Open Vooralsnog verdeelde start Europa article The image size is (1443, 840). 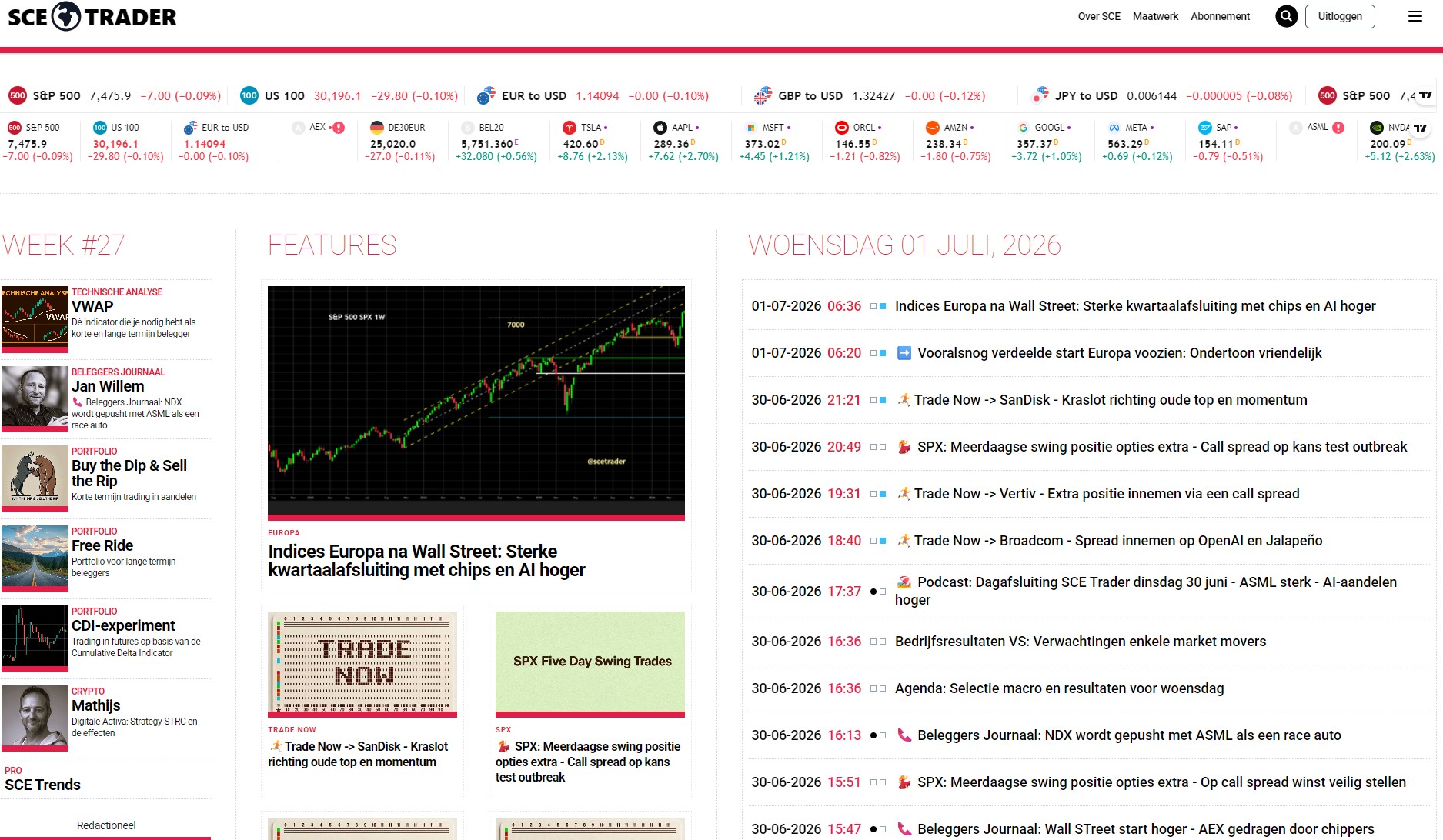[1119, 353]
